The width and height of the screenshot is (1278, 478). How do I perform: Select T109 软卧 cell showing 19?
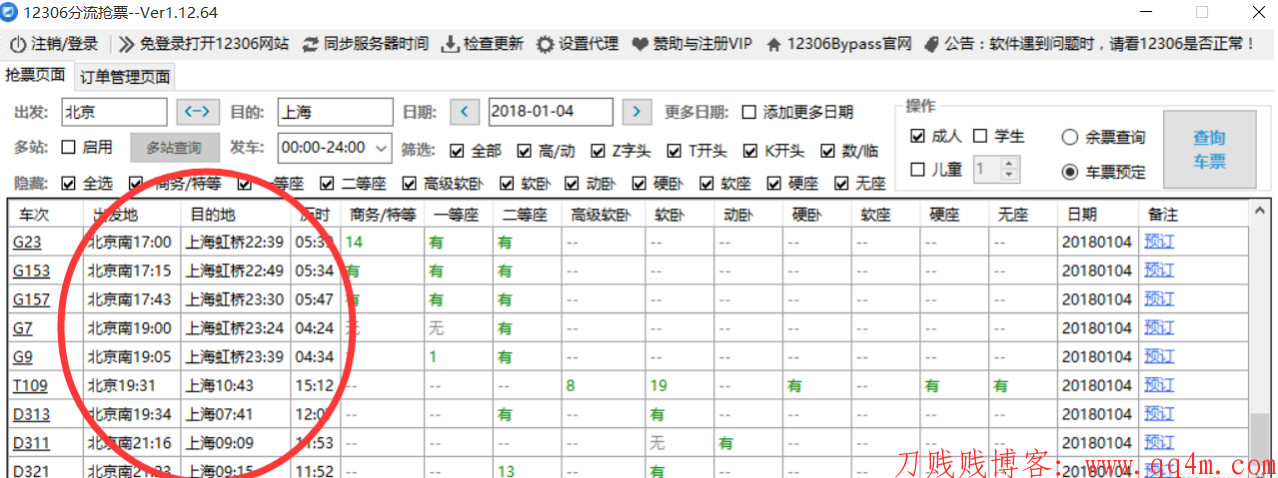coord(678,385)
